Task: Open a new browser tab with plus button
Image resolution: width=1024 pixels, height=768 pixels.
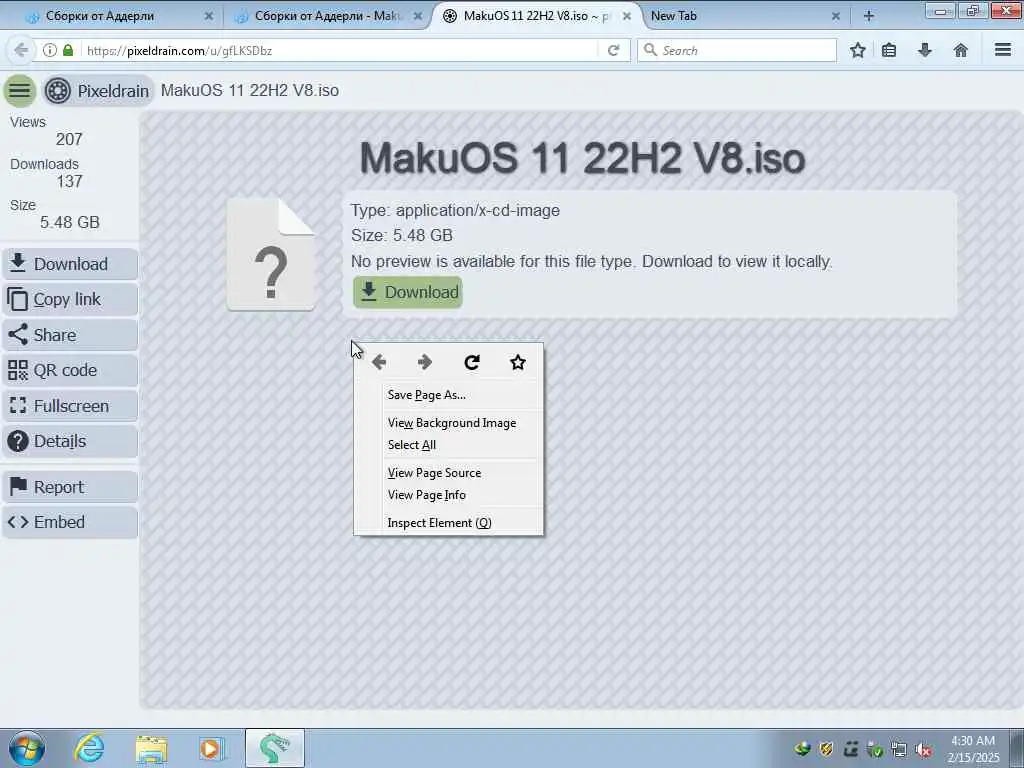Action: coord(869,16)
